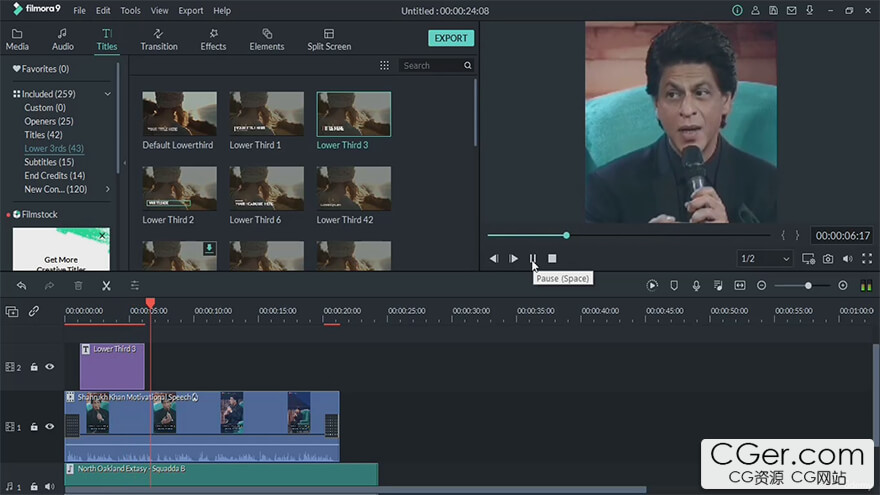This screenshot has width=880, height=495.
Task: Open the message envelope icon
Action: pos(791,11)
